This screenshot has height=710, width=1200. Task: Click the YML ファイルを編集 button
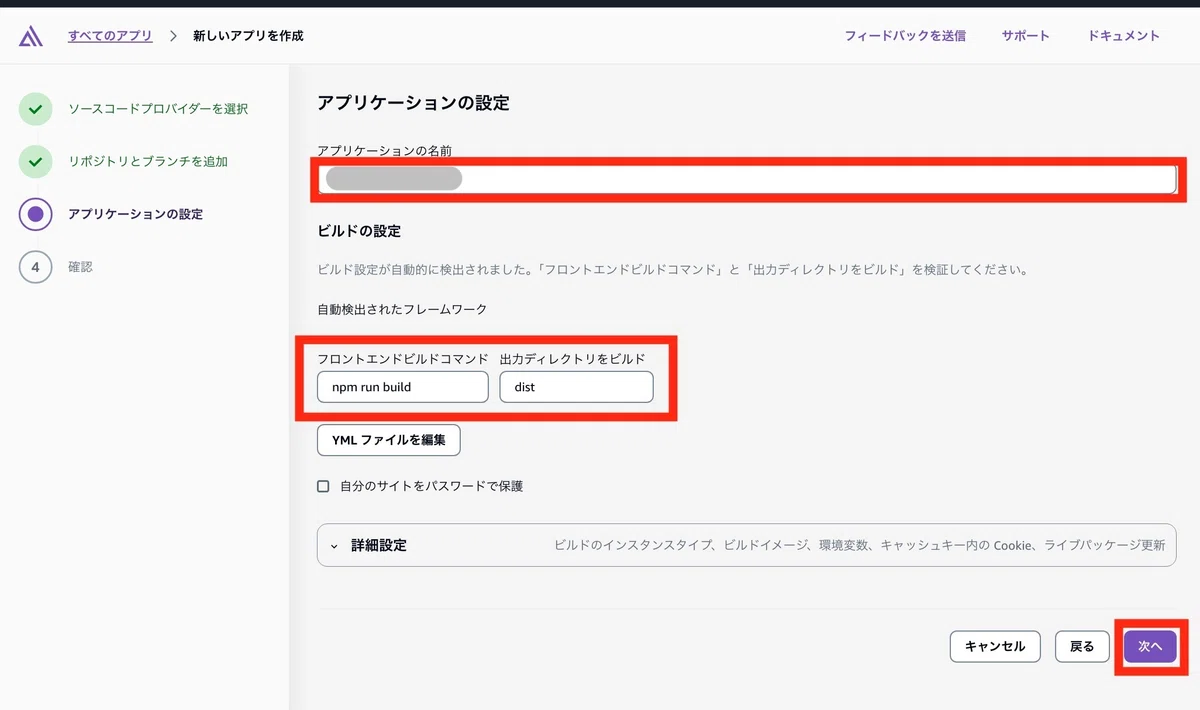pyautogui.click(x=389, y=440)
